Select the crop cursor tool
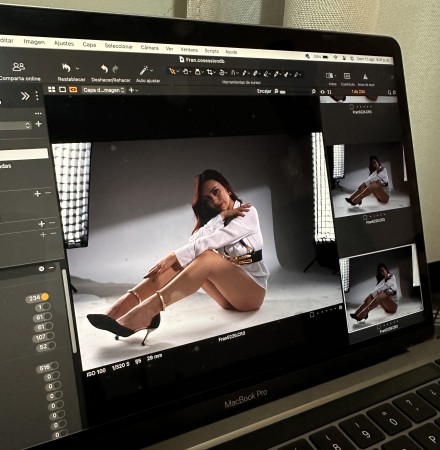Image resolution: width=440 pixels, height=450 pixels. [x=210, y=72]
